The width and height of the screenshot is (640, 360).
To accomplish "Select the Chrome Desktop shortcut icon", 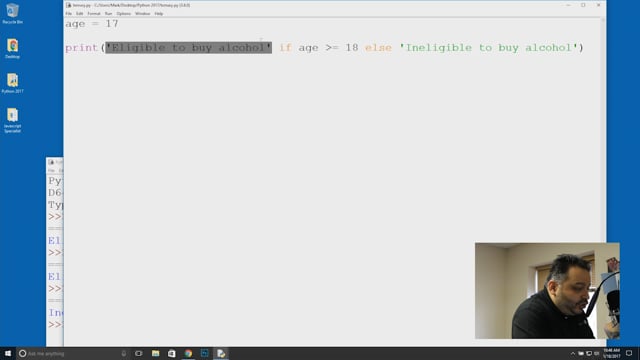I will pos(12,48).
